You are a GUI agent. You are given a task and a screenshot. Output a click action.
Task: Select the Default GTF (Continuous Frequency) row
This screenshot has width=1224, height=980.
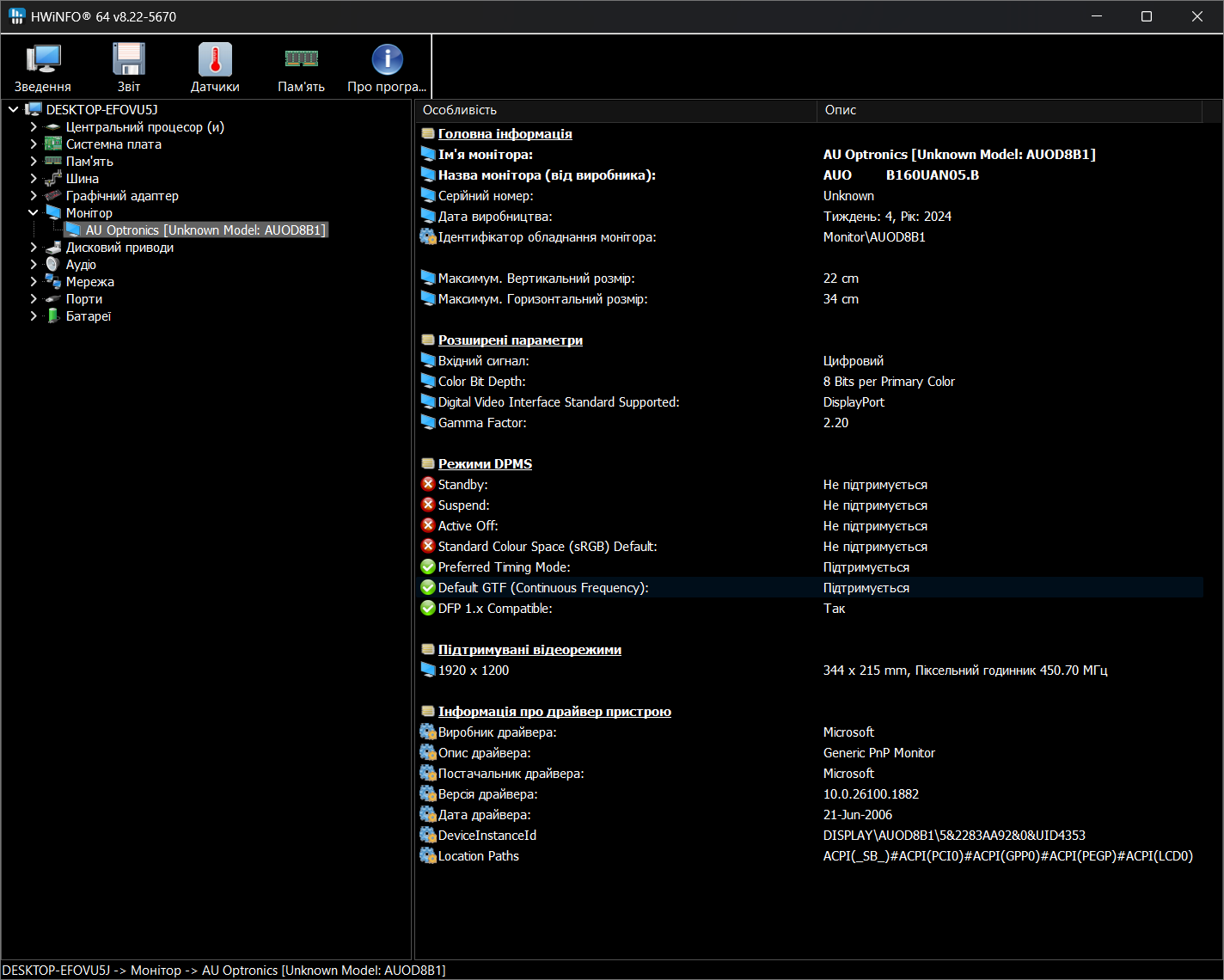point(810,587)
